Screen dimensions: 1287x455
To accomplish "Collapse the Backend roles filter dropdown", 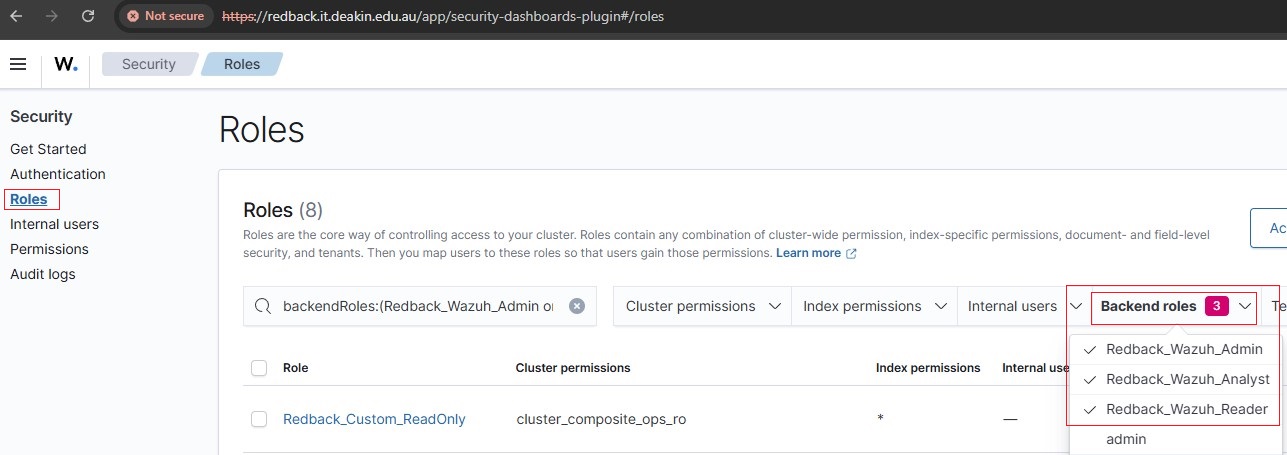I will [x=1174, y=306].
